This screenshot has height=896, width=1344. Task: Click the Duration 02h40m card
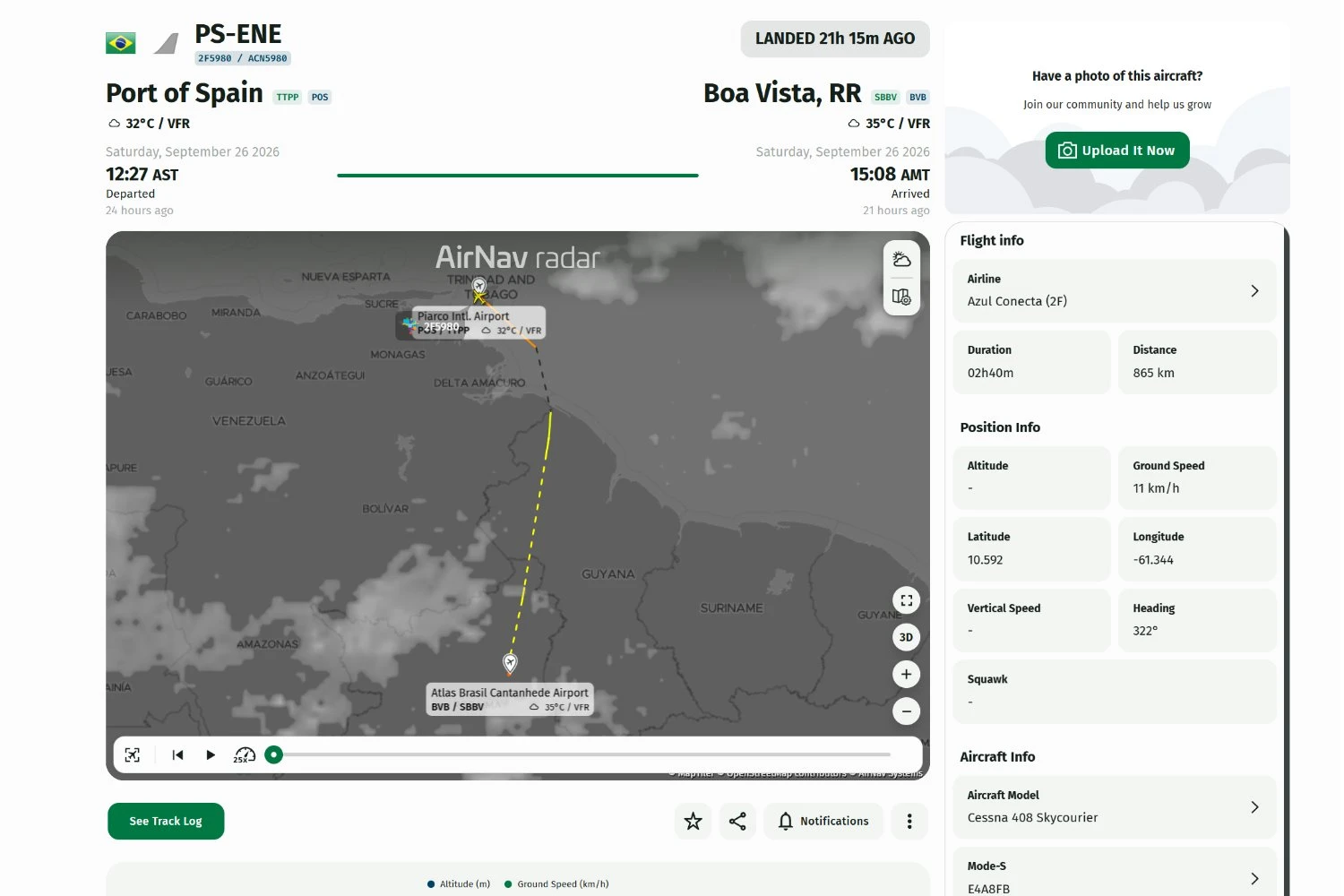1031,362
